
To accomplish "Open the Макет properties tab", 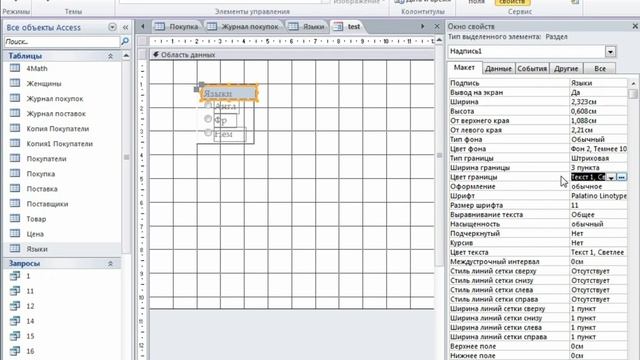I will click(464, 68).
